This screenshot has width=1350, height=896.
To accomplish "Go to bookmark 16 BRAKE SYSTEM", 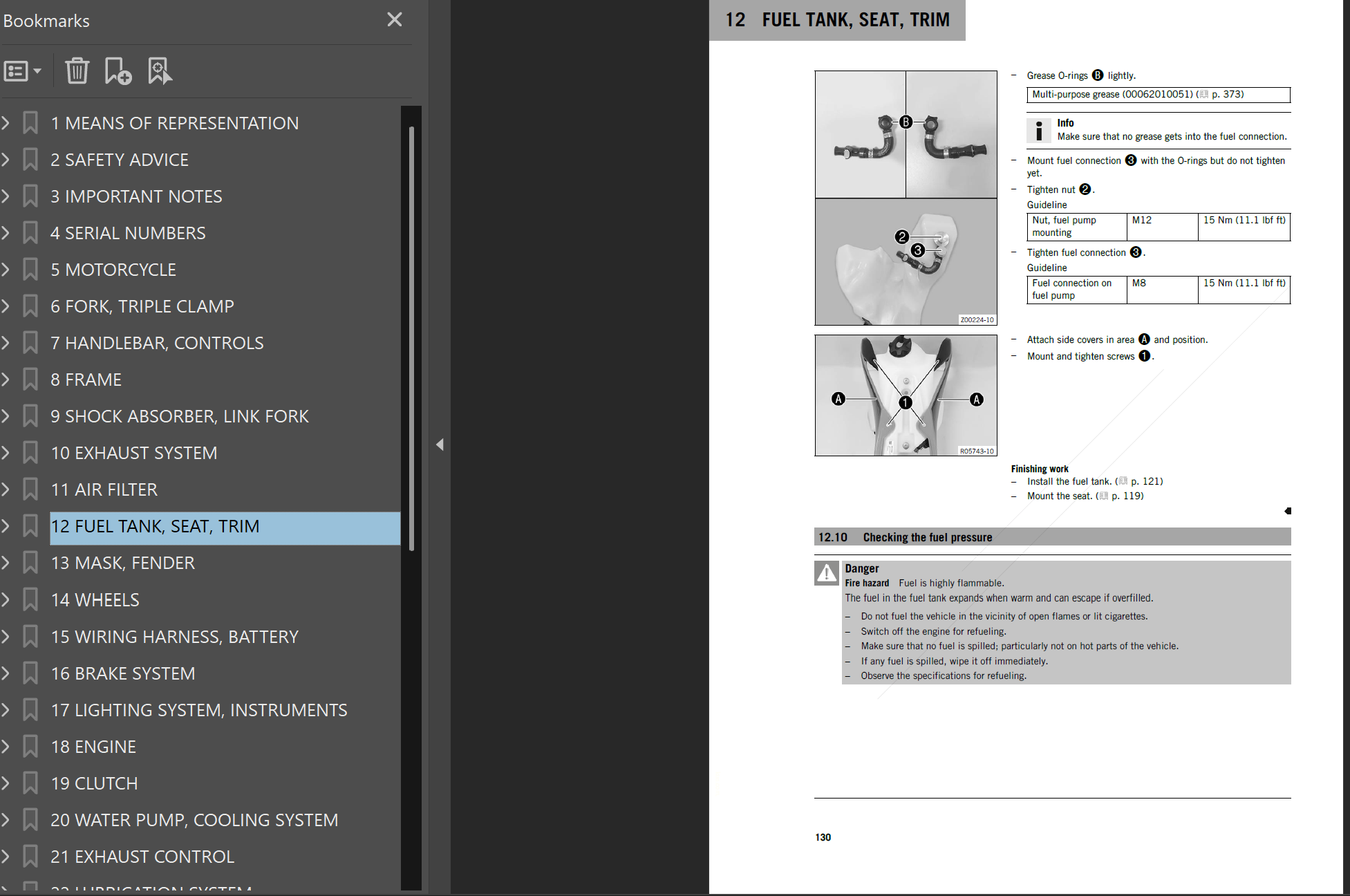I will [x=123, y=673].
